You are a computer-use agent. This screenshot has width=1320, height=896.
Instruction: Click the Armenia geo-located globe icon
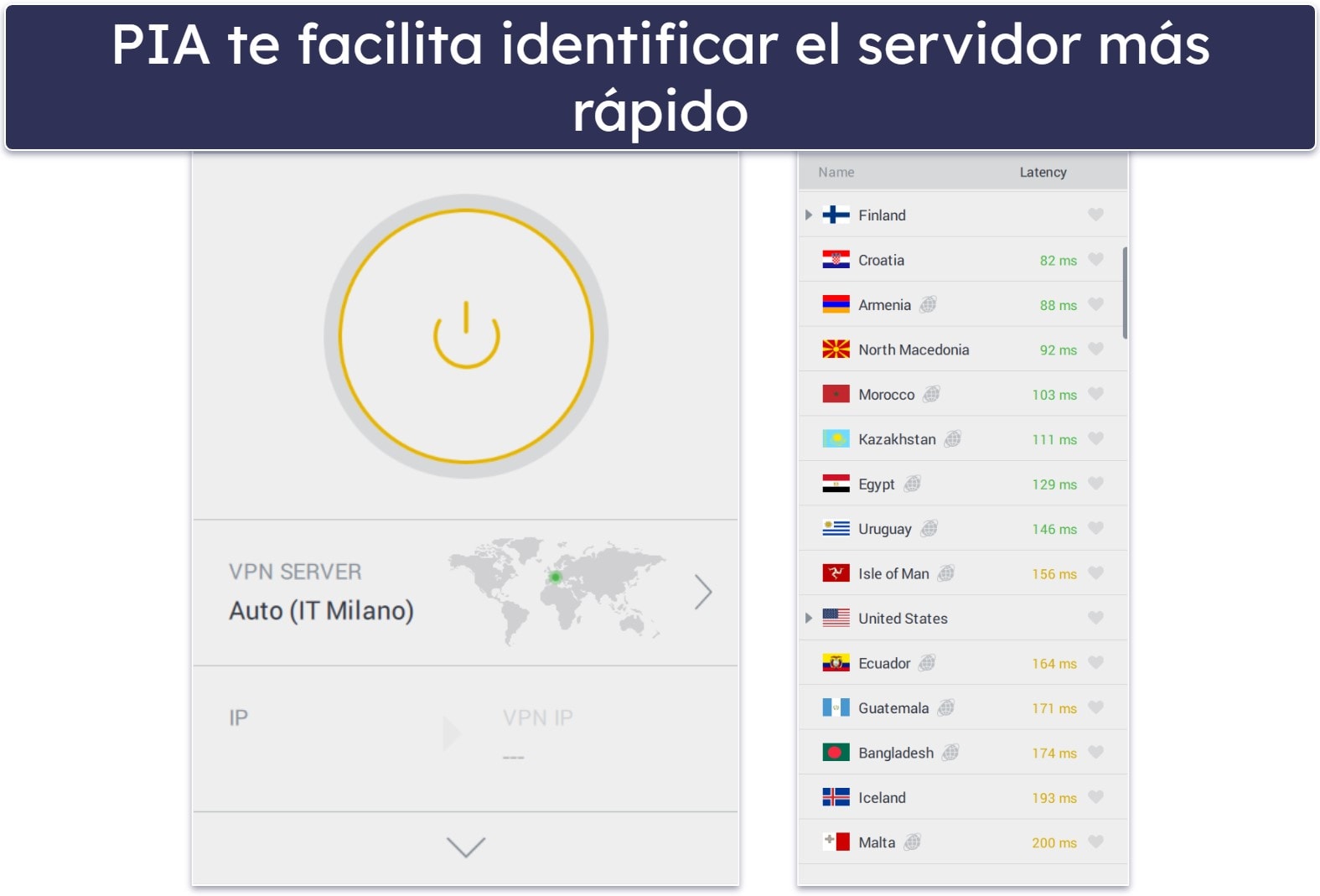click(928, 304)
